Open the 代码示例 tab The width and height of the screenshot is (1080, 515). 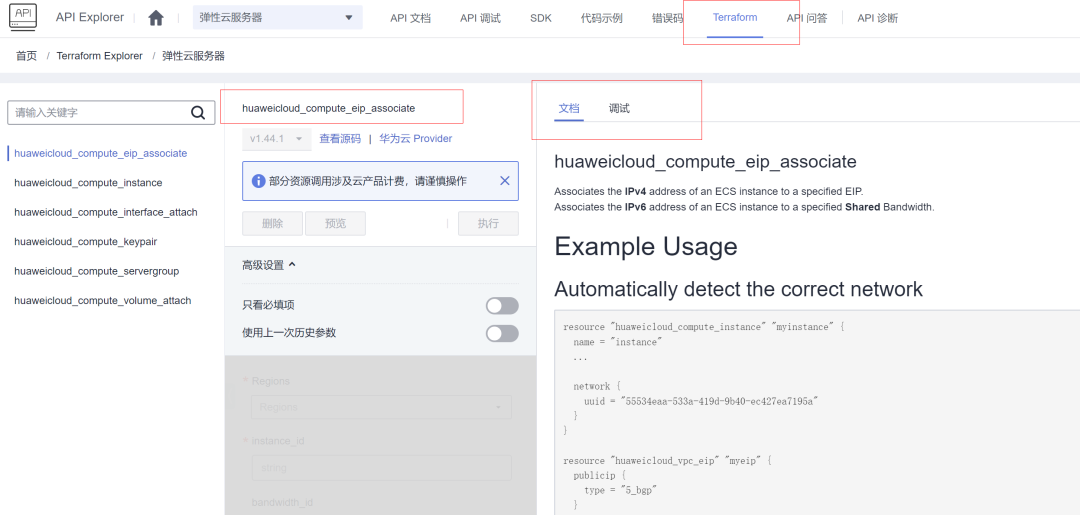click(x=601, y=19)
